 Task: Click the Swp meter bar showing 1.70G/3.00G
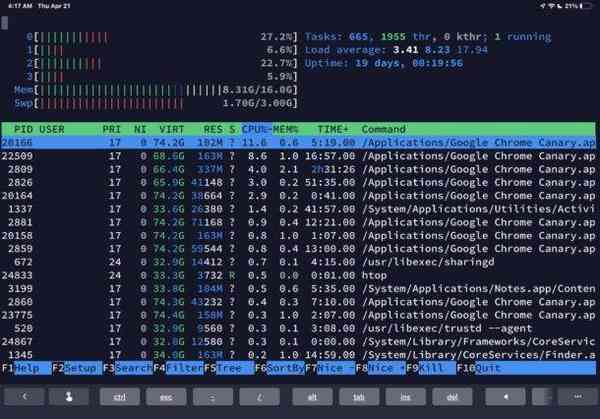click(155, 103)
